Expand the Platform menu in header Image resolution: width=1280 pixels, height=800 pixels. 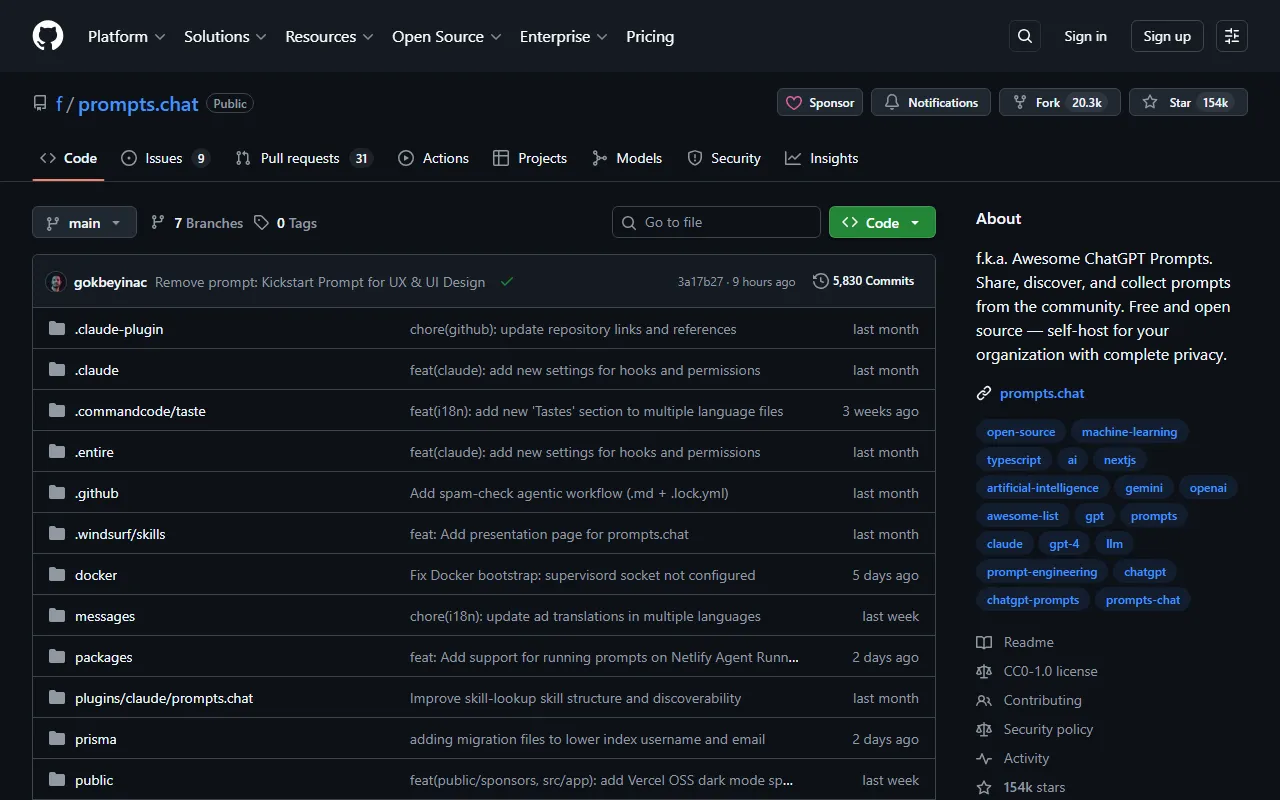point(126,36)
